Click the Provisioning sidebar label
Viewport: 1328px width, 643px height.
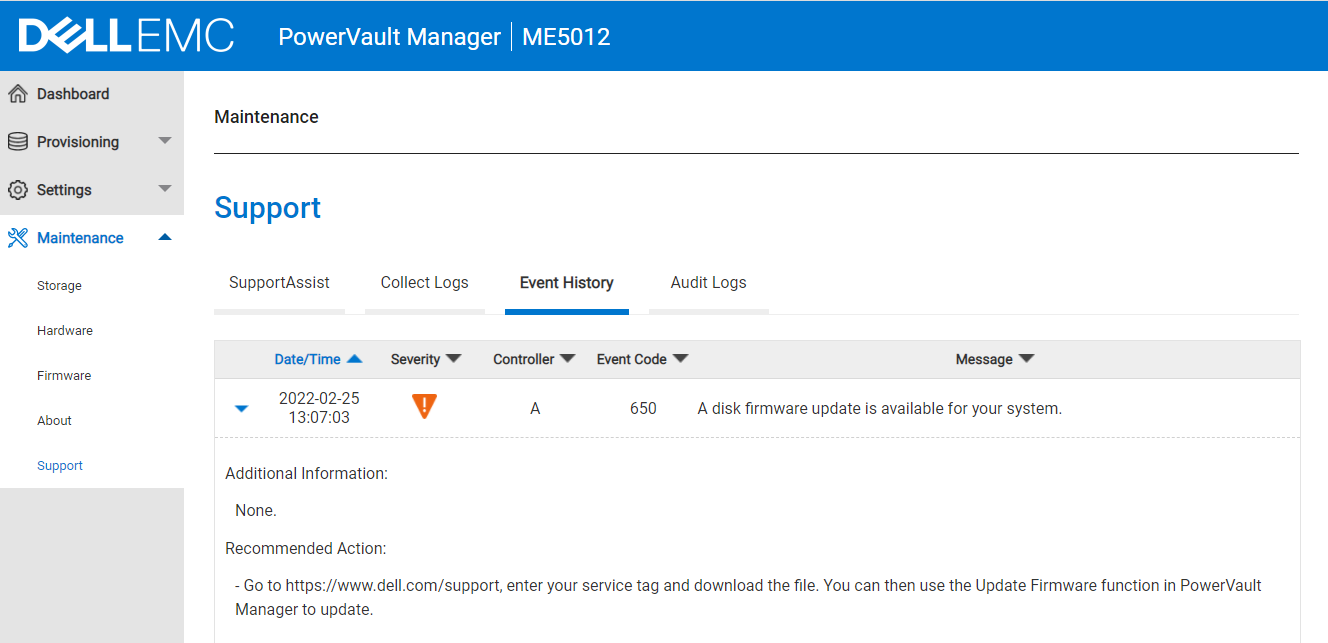[78, 142]
